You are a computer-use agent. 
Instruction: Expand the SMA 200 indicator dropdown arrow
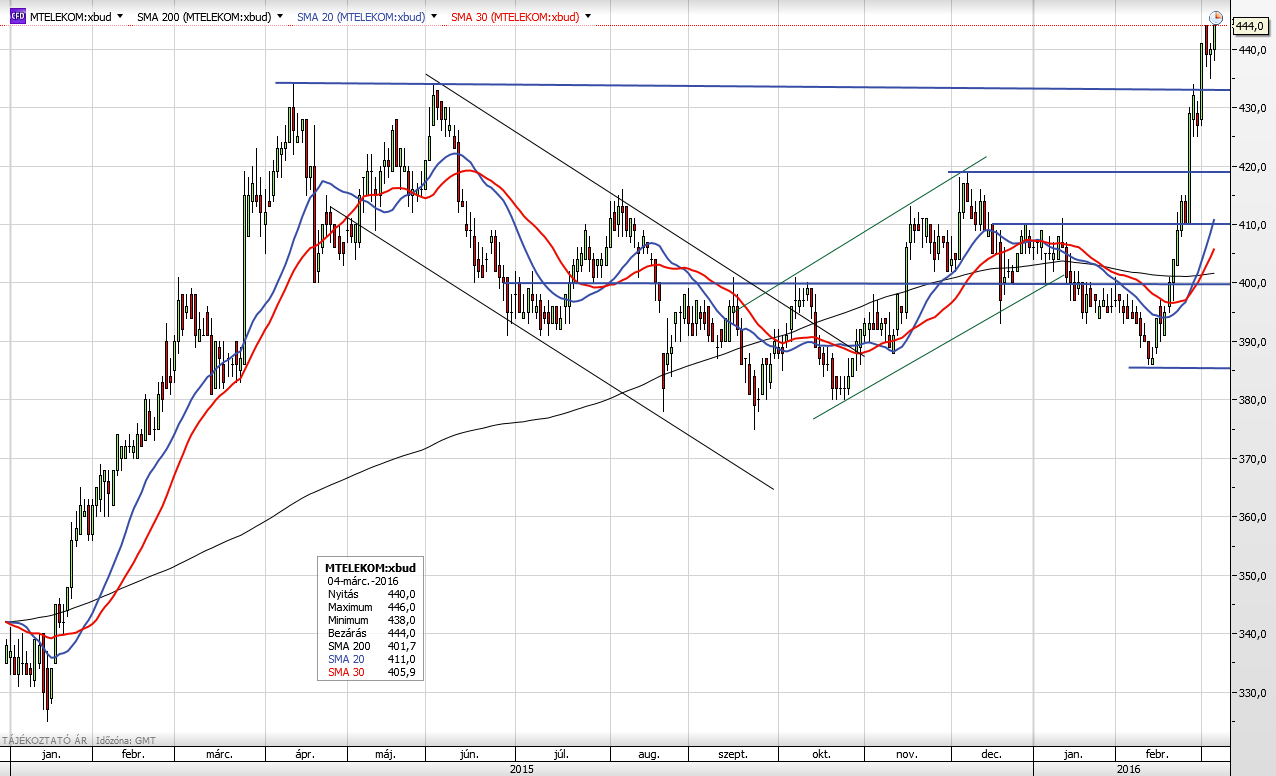[279, 17]
